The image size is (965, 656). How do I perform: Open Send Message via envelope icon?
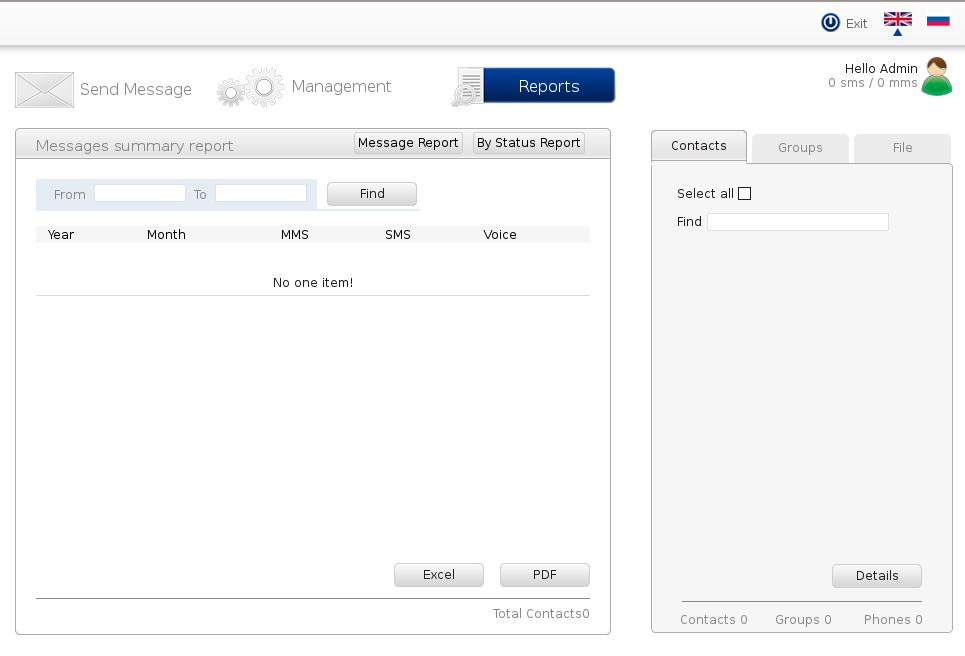tap(44, 90)
